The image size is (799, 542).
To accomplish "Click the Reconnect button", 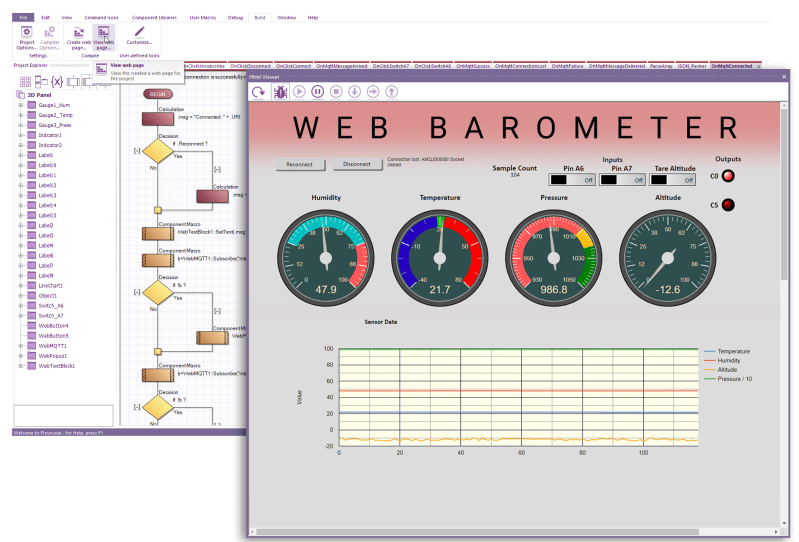I will pyautogui.click(x=299, y=165).
